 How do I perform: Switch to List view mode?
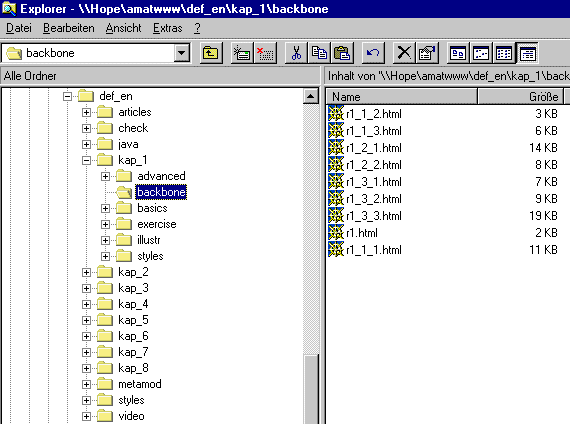[x=504, y=53]
